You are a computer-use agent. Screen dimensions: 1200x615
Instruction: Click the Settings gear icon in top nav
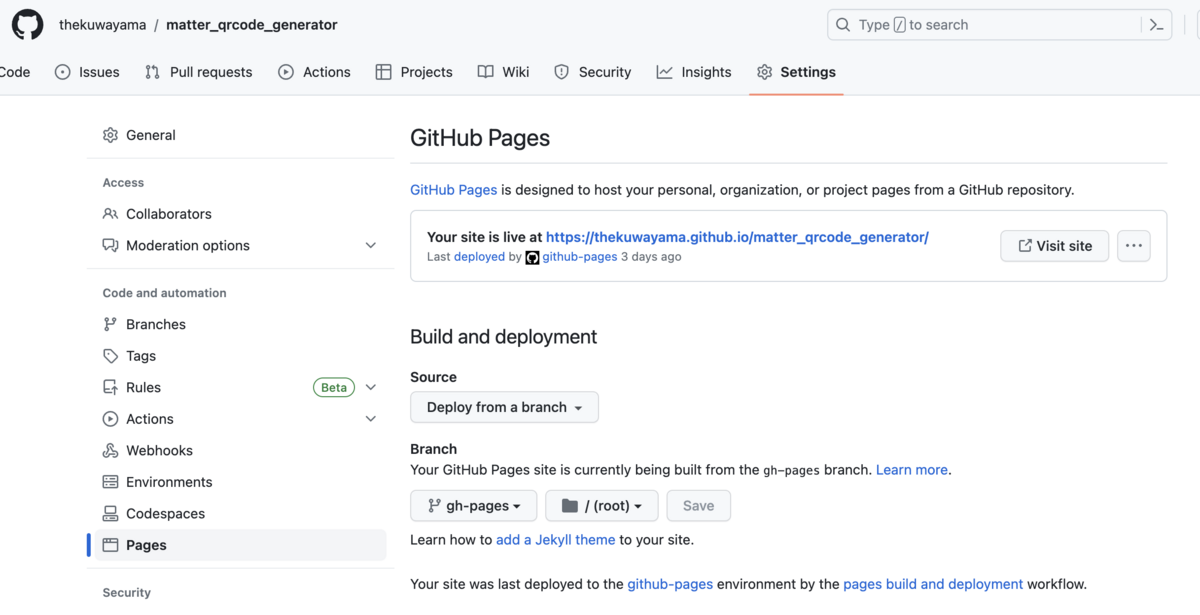point(765,72)
